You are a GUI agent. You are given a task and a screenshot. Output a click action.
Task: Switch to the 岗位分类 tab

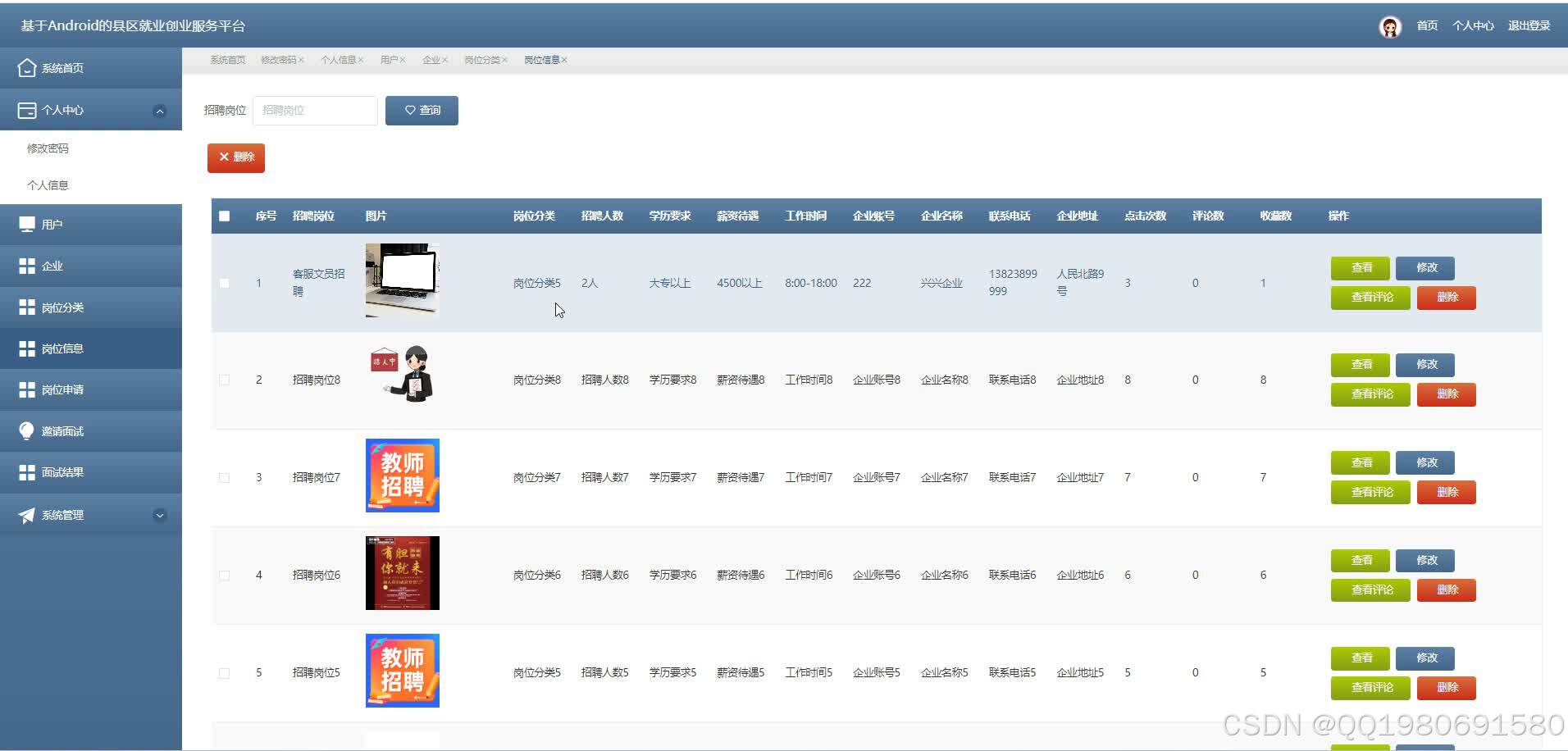click(x=482, y=60)
